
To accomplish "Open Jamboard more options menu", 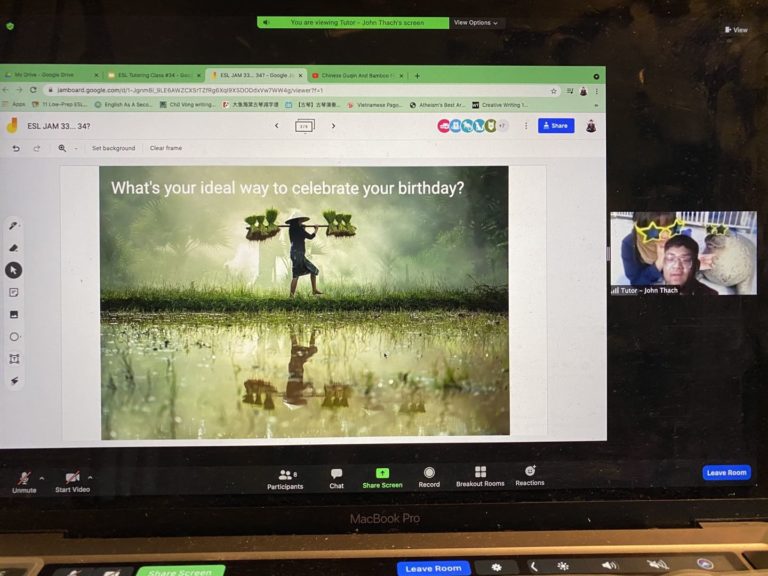I will coord(526,126).
